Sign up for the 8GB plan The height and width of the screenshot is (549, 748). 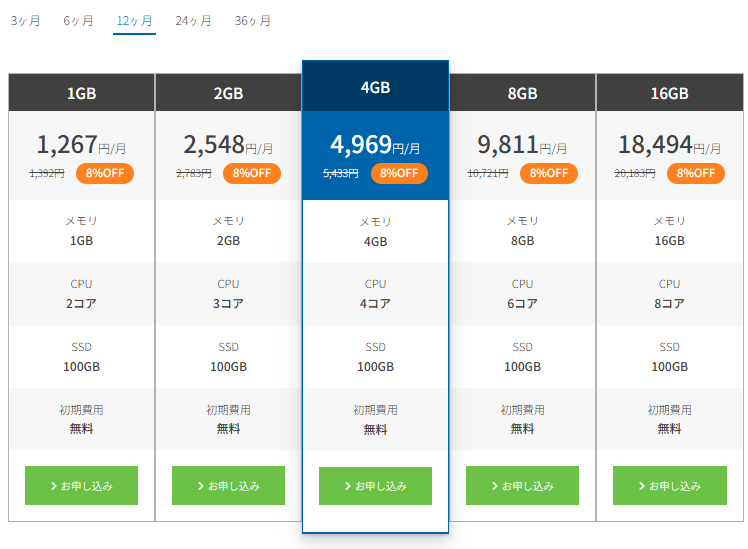pos(522,485)
